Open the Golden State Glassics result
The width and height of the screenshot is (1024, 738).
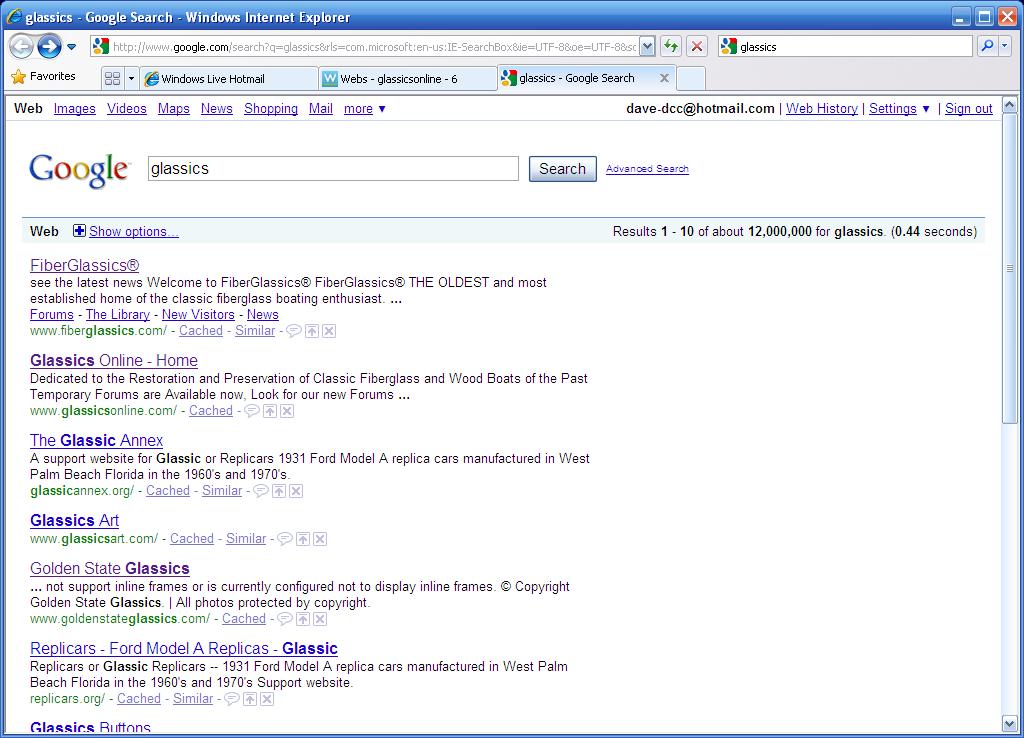110,568
